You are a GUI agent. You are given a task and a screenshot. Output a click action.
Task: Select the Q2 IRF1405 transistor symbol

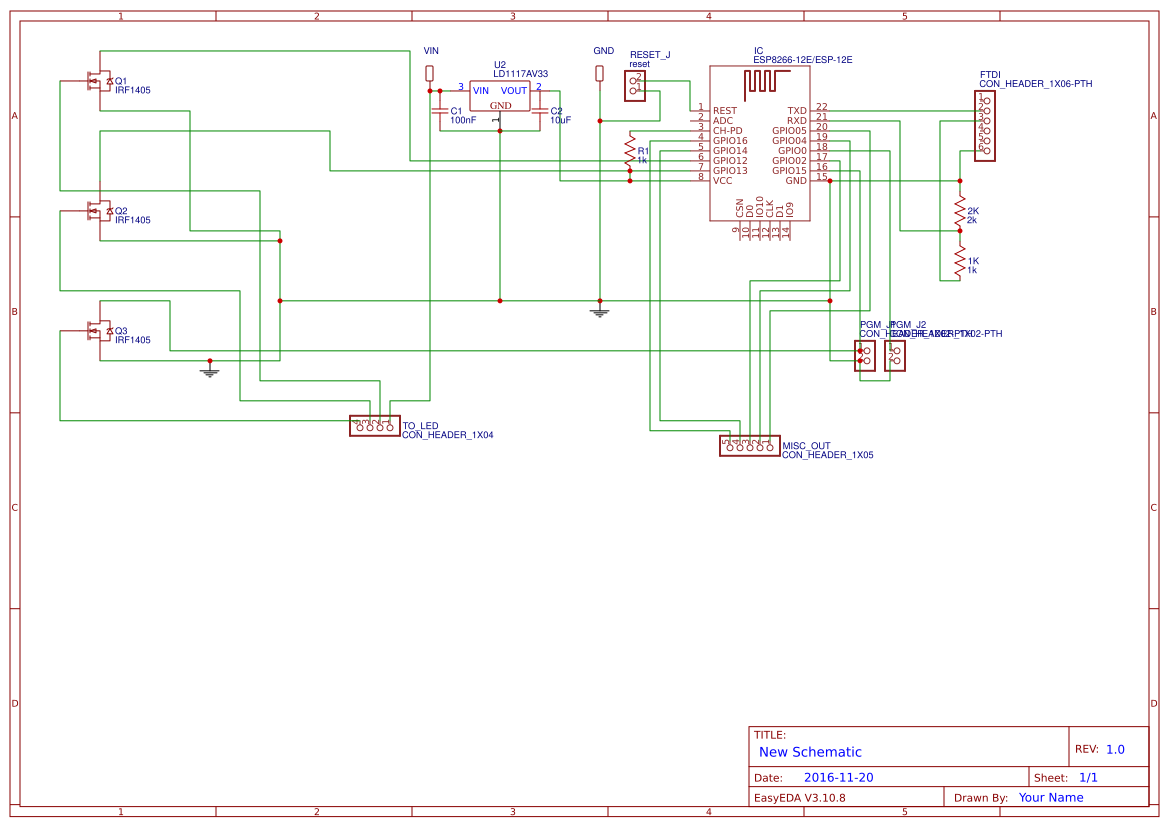coord(98,212)
